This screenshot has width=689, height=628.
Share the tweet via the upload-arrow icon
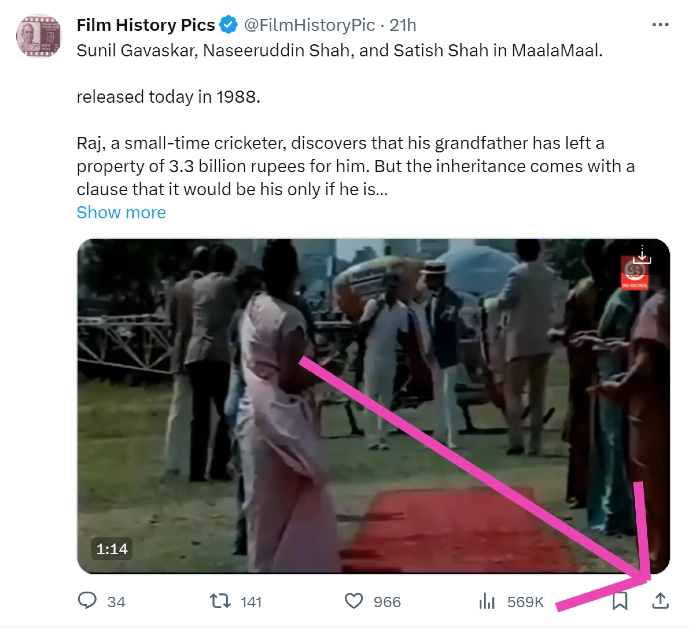click(x=660, y=601)
